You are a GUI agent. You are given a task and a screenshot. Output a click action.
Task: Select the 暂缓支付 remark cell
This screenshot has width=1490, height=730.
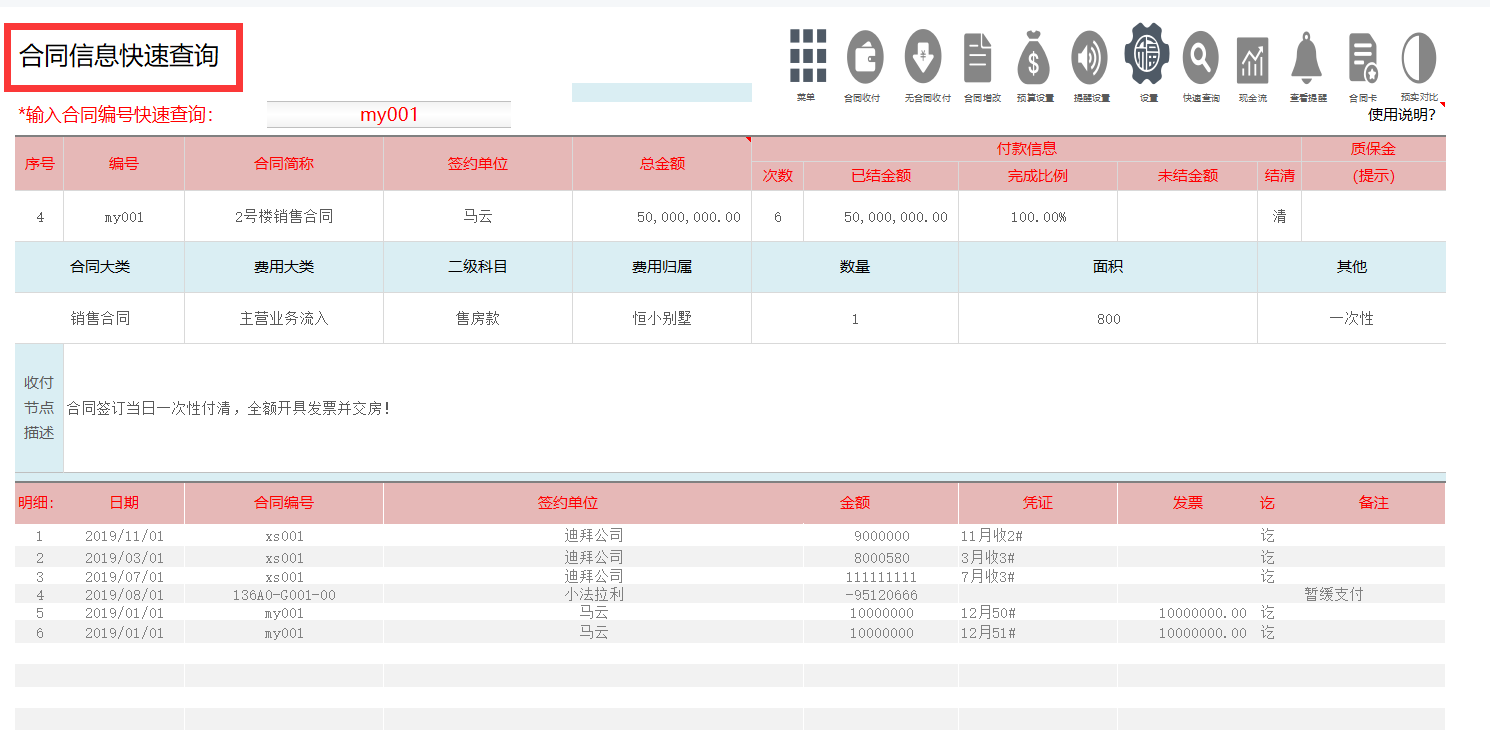[1374, 595]
